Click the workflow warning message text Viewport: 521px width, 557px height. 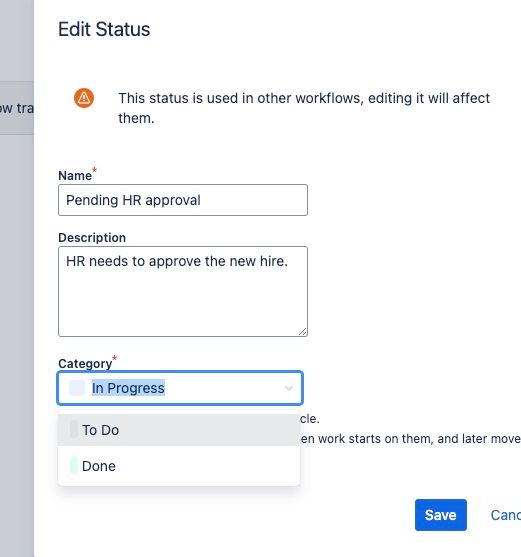click(x=304, y=108)
